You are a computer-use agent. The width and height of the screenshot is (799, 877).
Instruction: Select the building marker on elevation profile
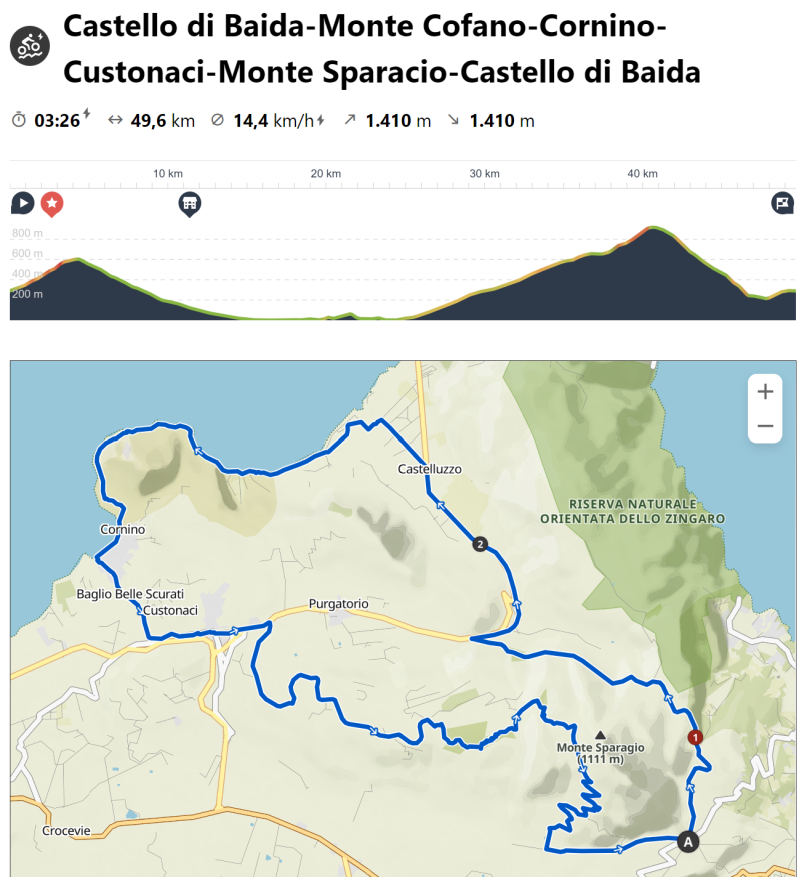(189, 204)
